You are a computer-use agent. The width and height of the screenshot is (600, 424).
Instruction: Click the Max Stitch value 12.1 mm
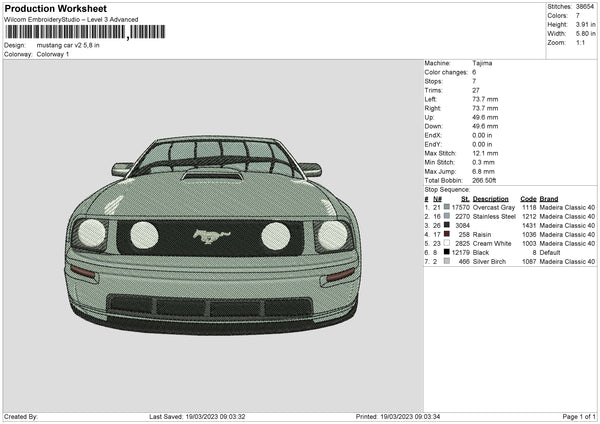point(485,153)
